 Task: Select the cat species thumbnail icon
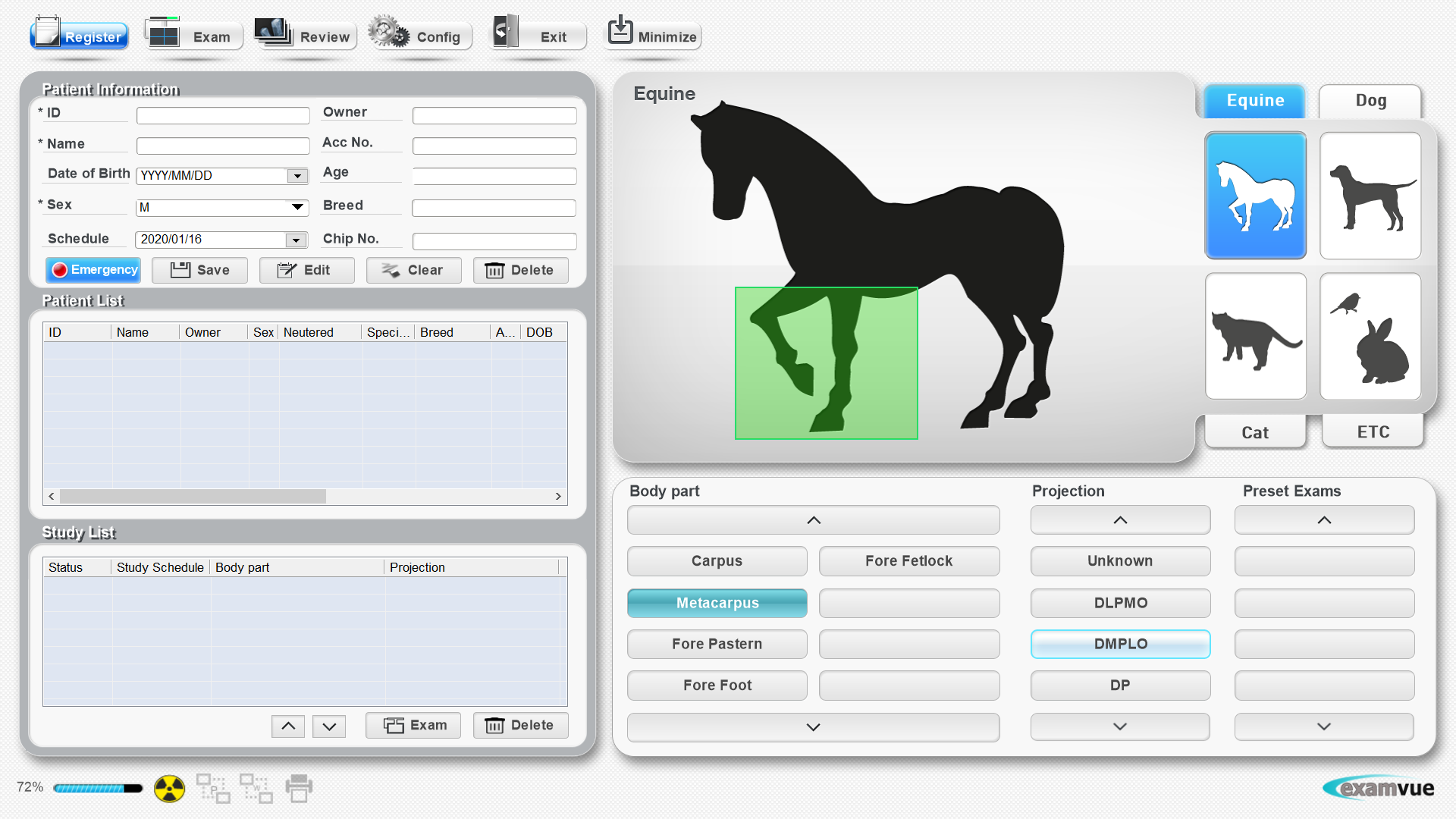pyautogui.click(x=1255, y=337)
